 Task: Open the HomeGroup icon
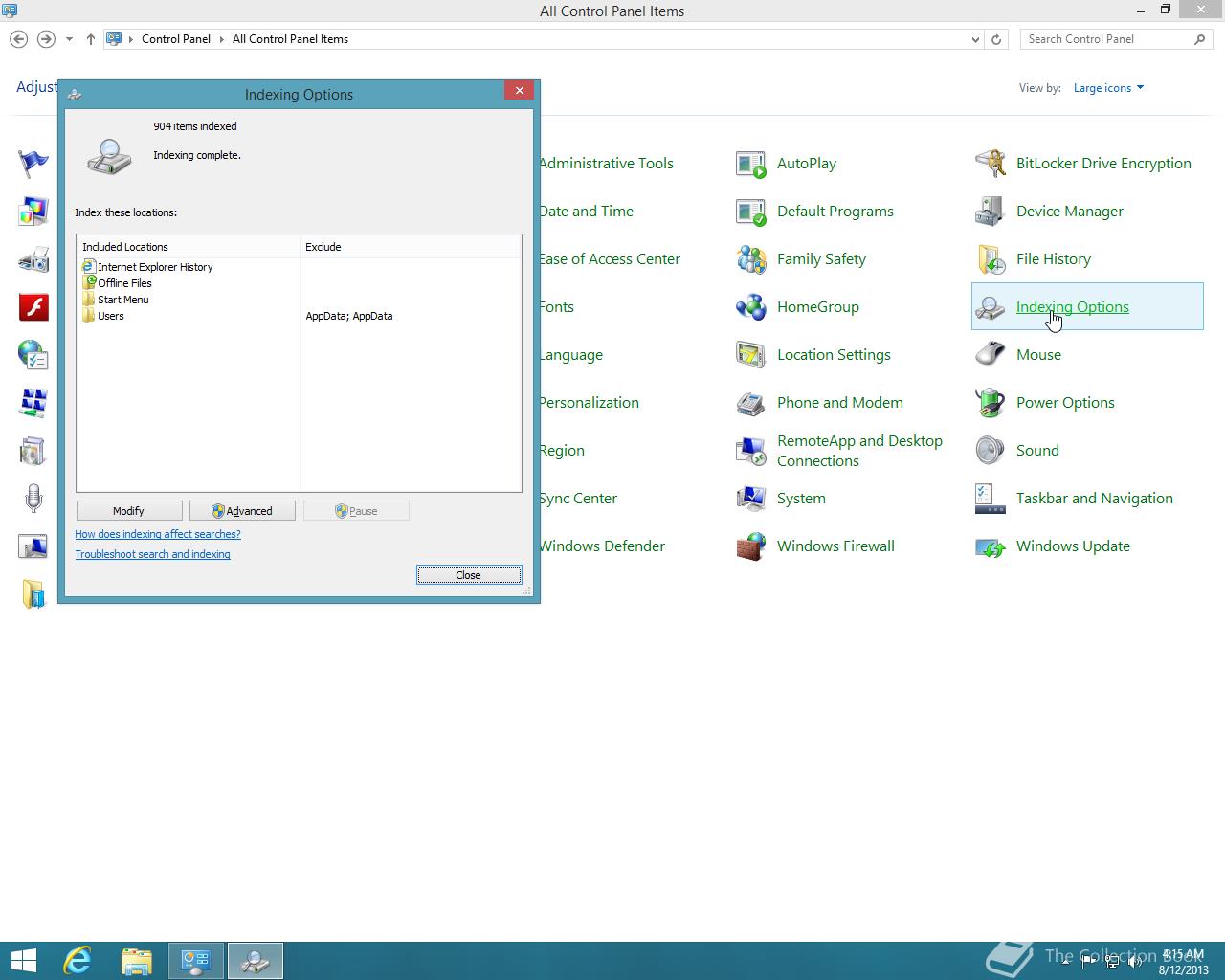point(751,307)
